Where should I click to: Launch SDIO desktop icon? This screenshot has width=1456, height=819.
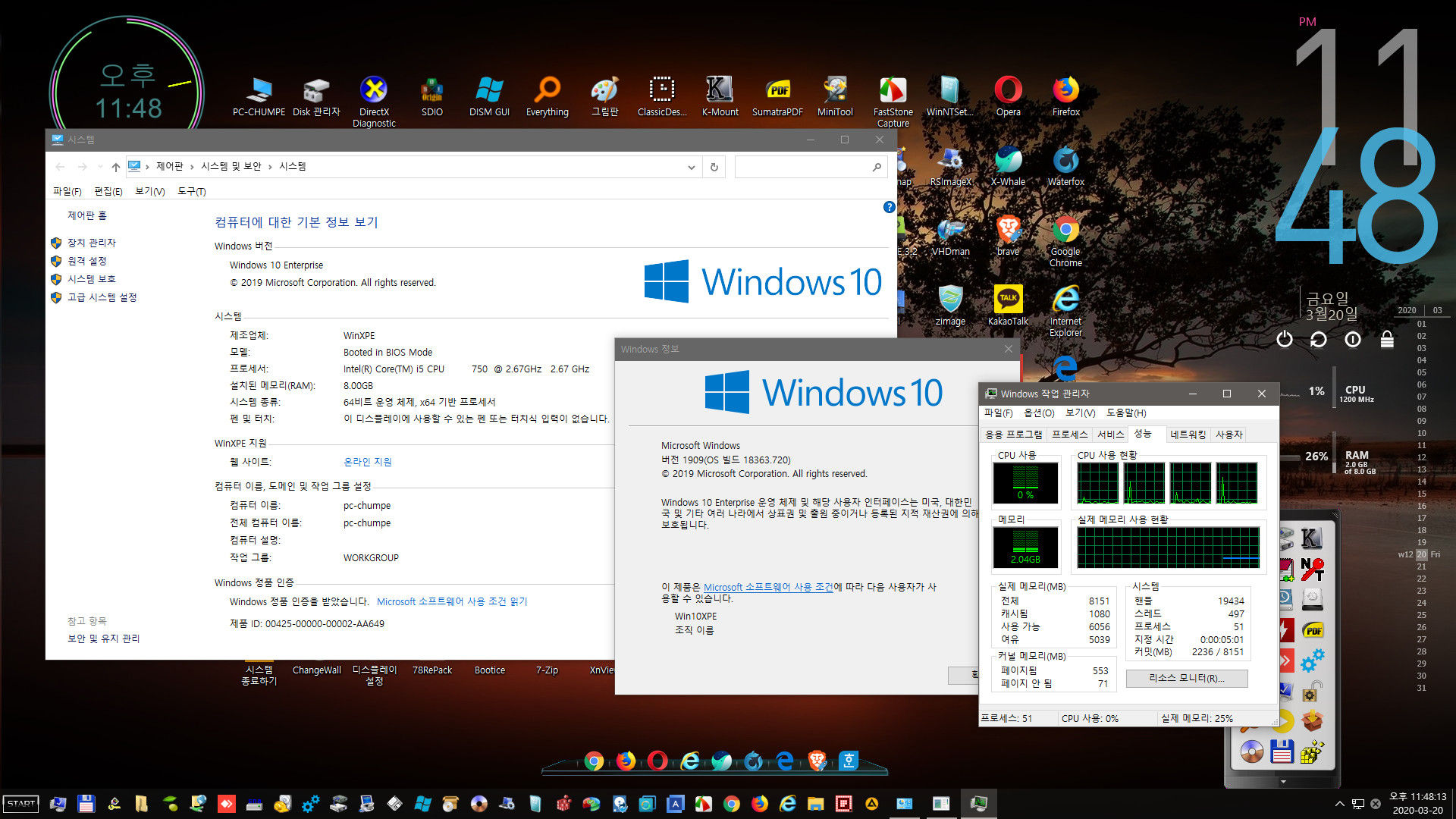click(431, 97)
